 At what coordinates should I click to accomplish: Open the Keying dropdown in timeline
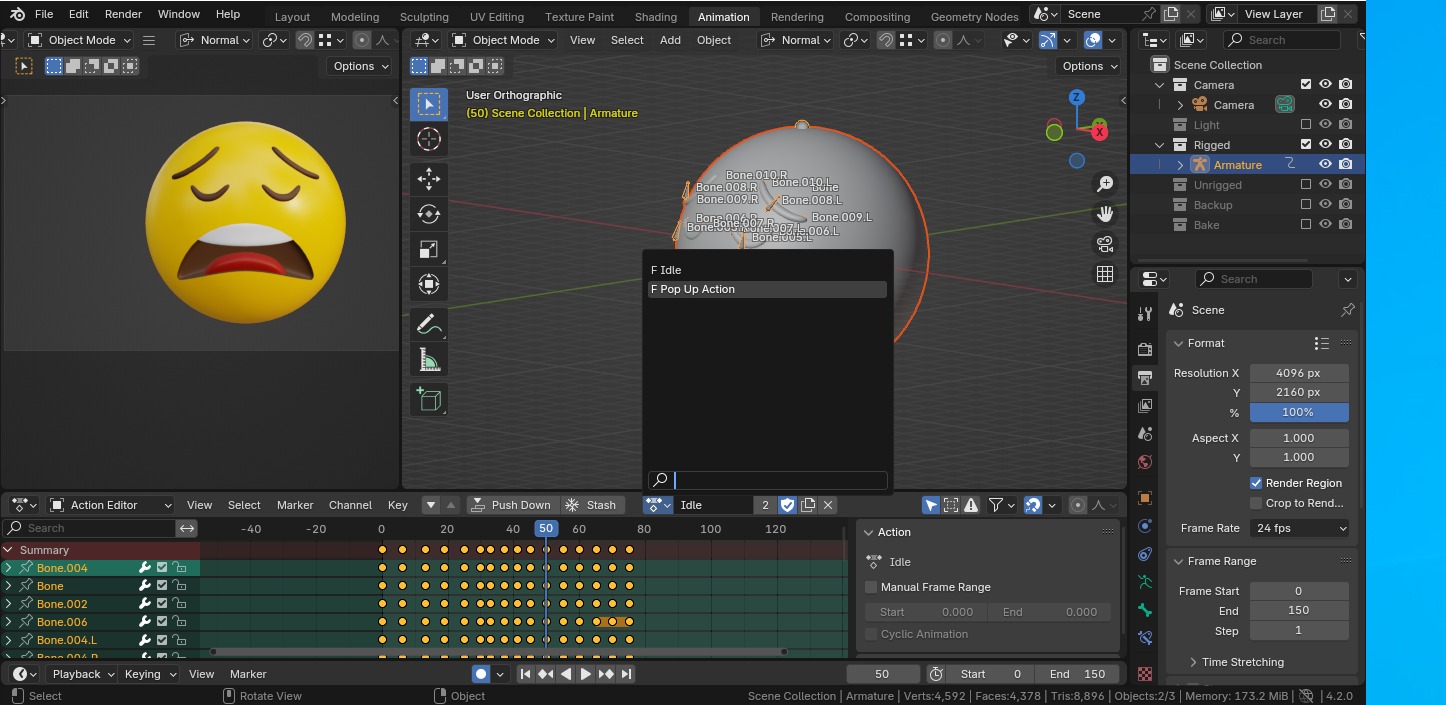click(149, 674)
